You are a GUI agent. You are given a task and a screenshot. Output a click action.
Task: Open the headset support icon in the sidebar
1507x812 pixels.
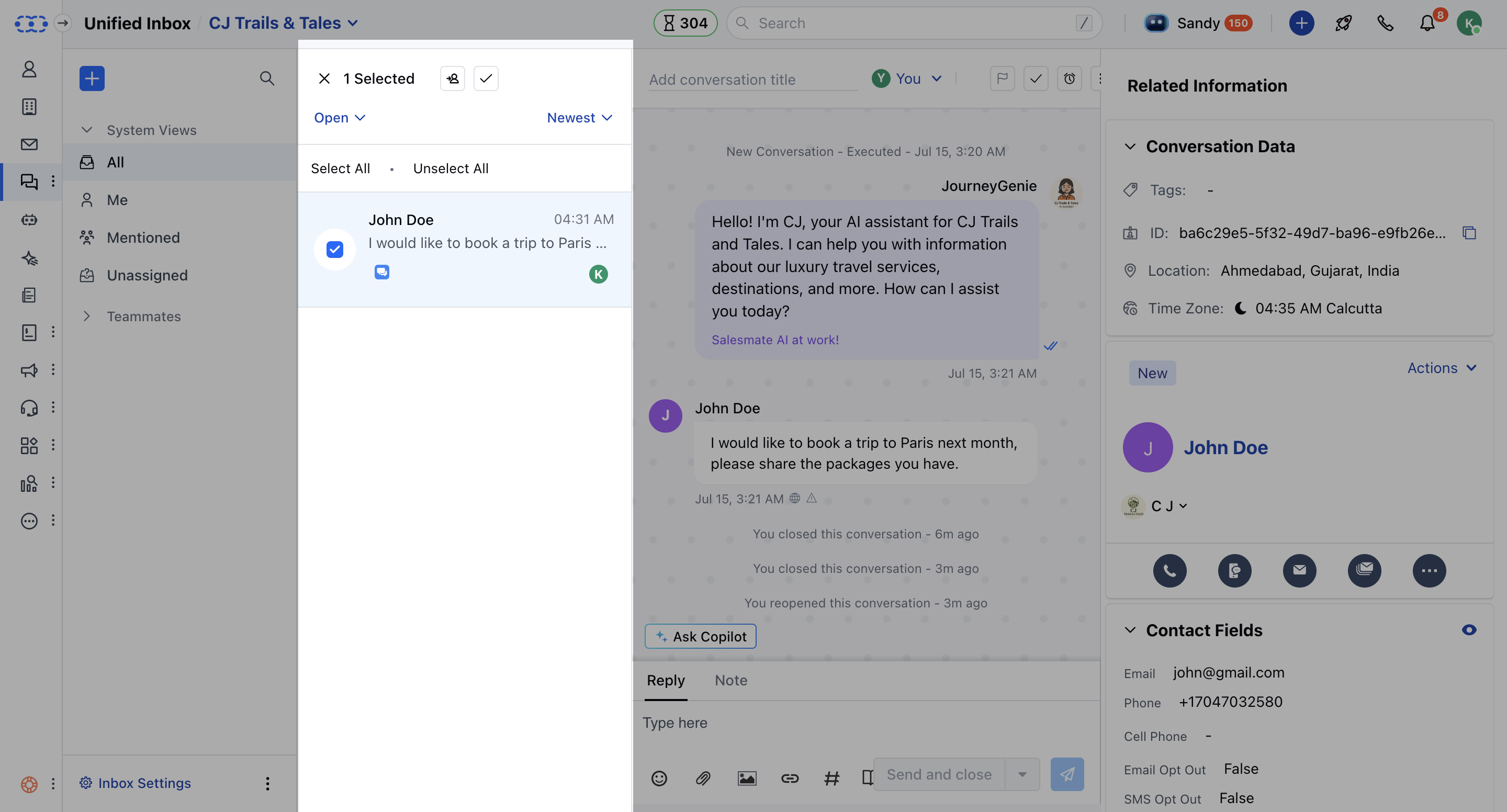[x=29, y=407]
